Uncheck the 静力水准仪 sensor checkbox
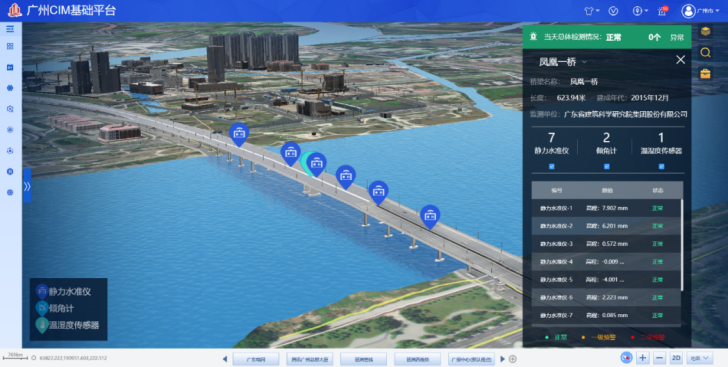This screenshot has width=728, height=367. (552, 166)
